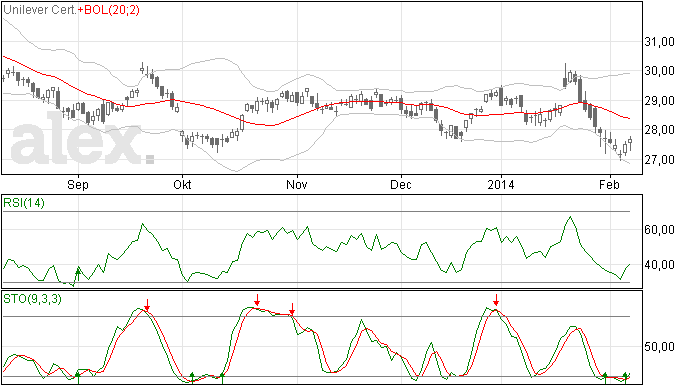Image resolution: width=690 pixels, height=387 pixels.
Task: Click the 30,00 price axis label
Action: tap(659, 71)
